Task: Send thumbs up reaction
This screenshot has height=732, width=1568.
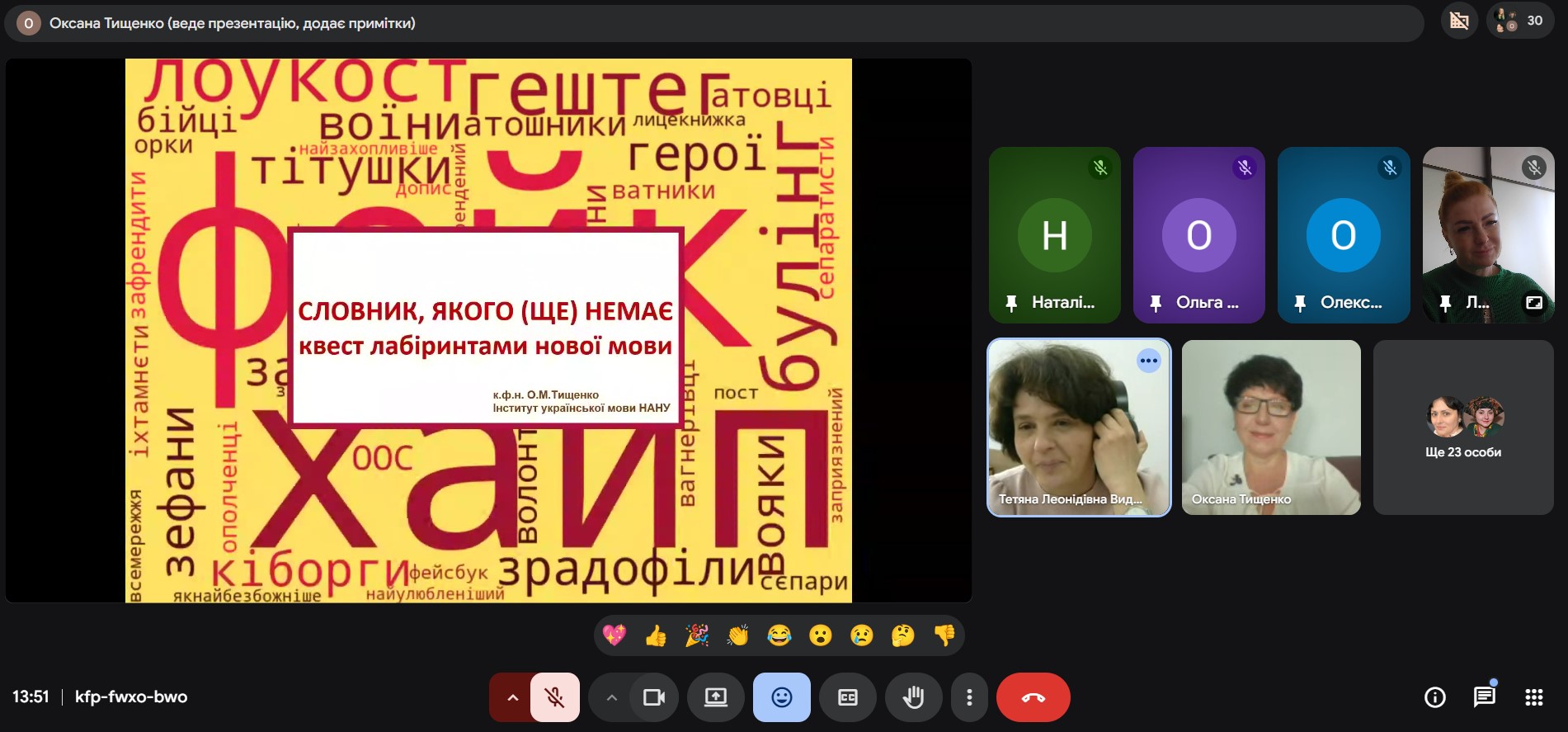Action: point(656,635)
